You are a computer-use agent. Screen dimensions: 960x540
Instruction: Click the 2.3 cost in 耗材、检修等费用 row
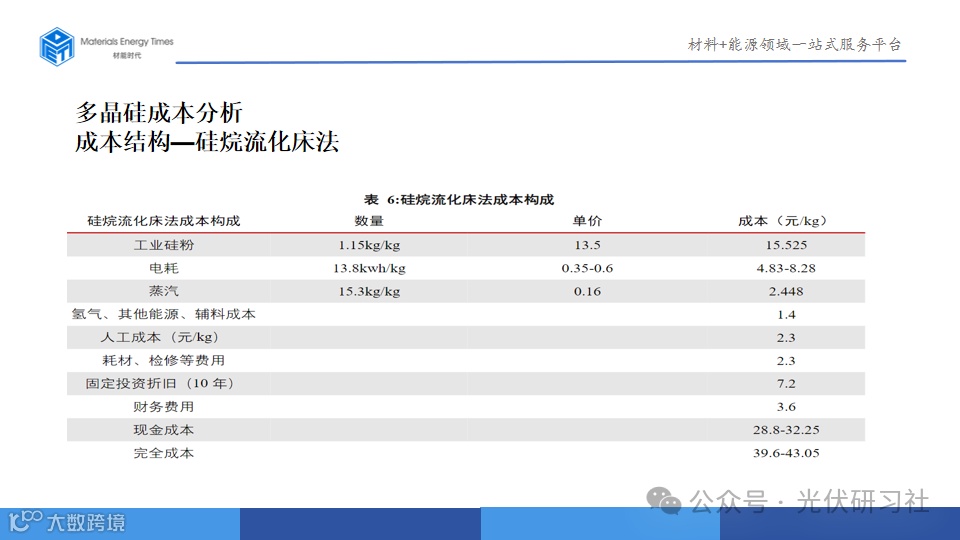pos(786,361)
